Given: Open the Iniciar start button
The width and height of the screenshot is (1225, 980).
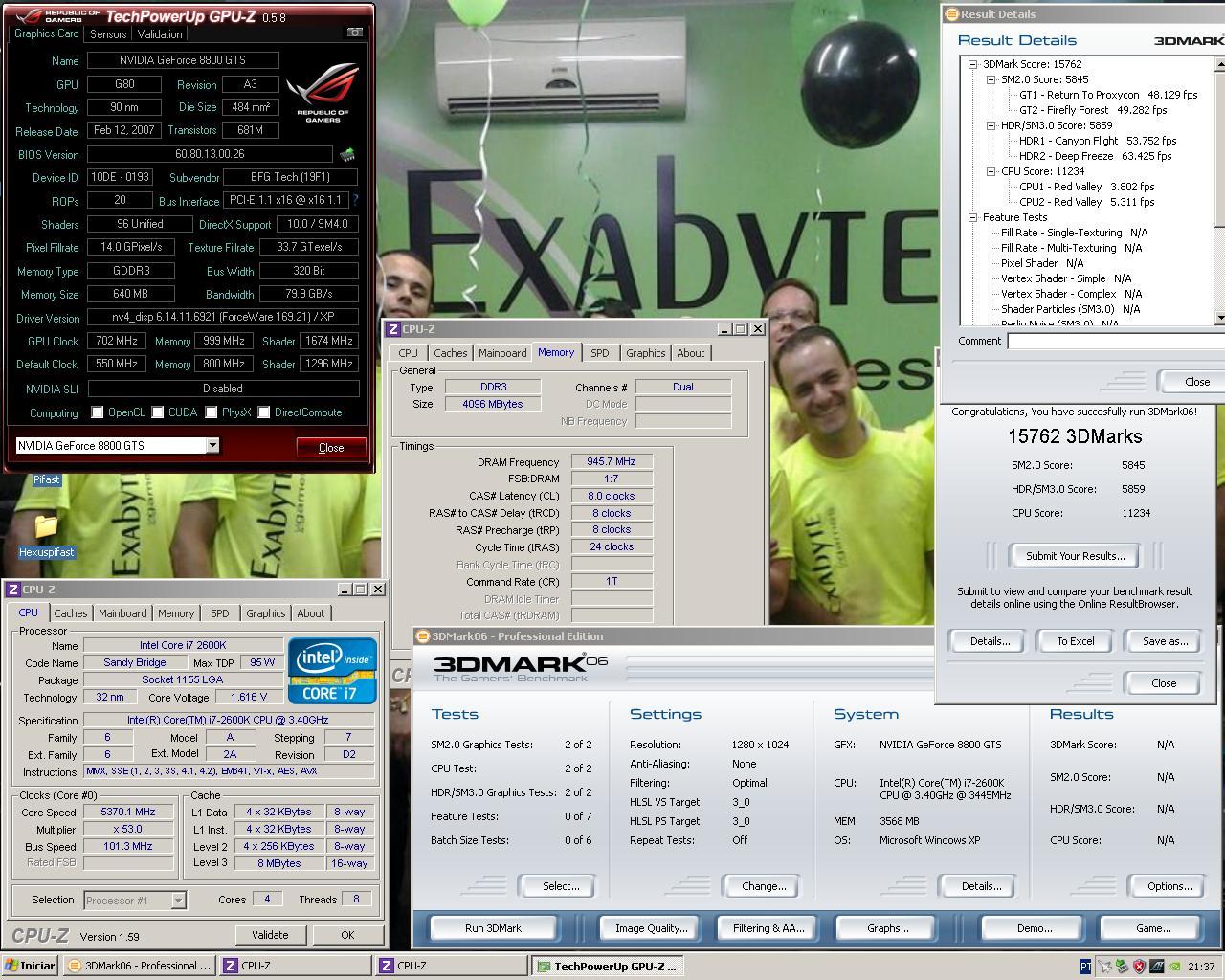Looking at the screenshot, I should 30,966.
